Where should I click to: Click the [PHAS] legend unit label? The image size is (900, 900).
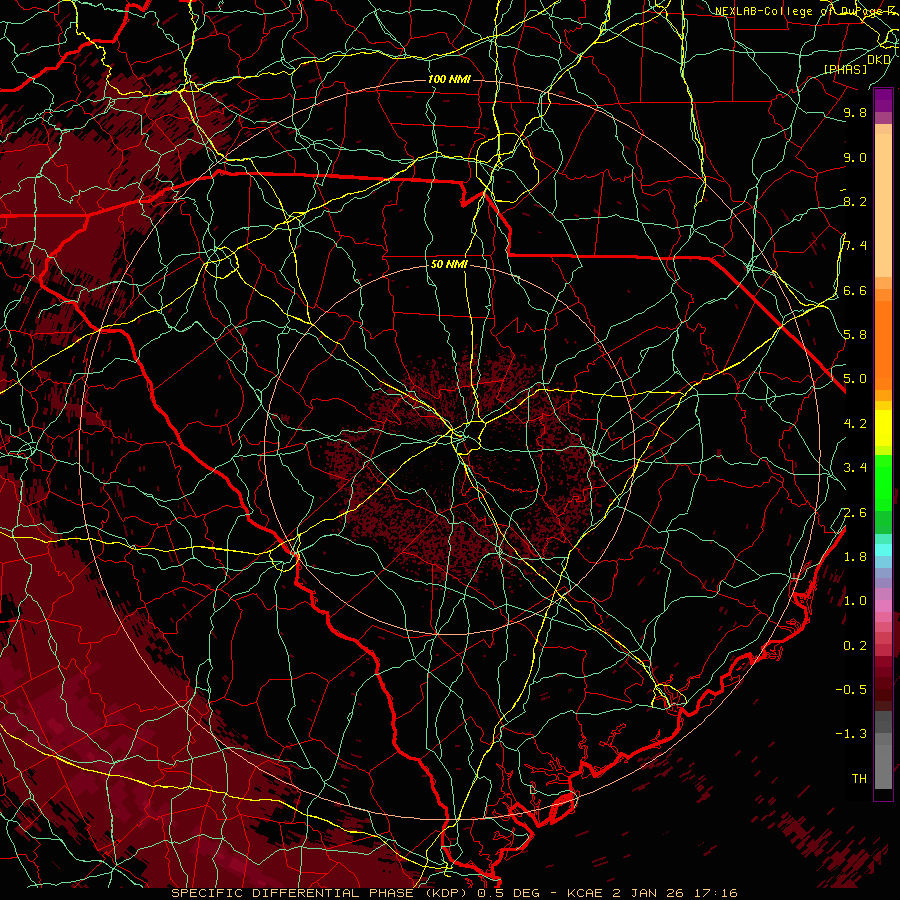click(845, 69)
